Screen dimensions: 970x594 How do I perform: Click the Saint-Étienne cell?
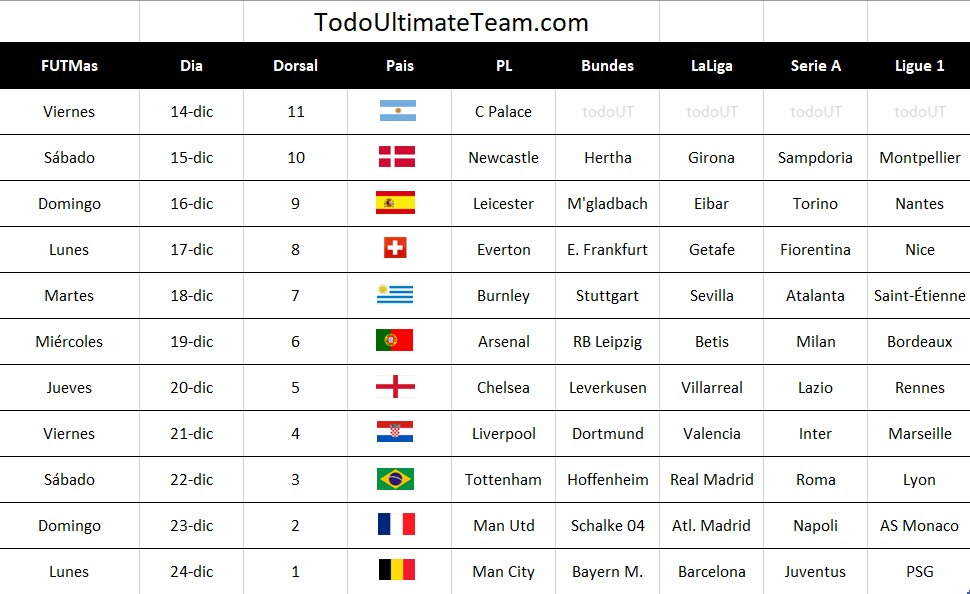919,295
